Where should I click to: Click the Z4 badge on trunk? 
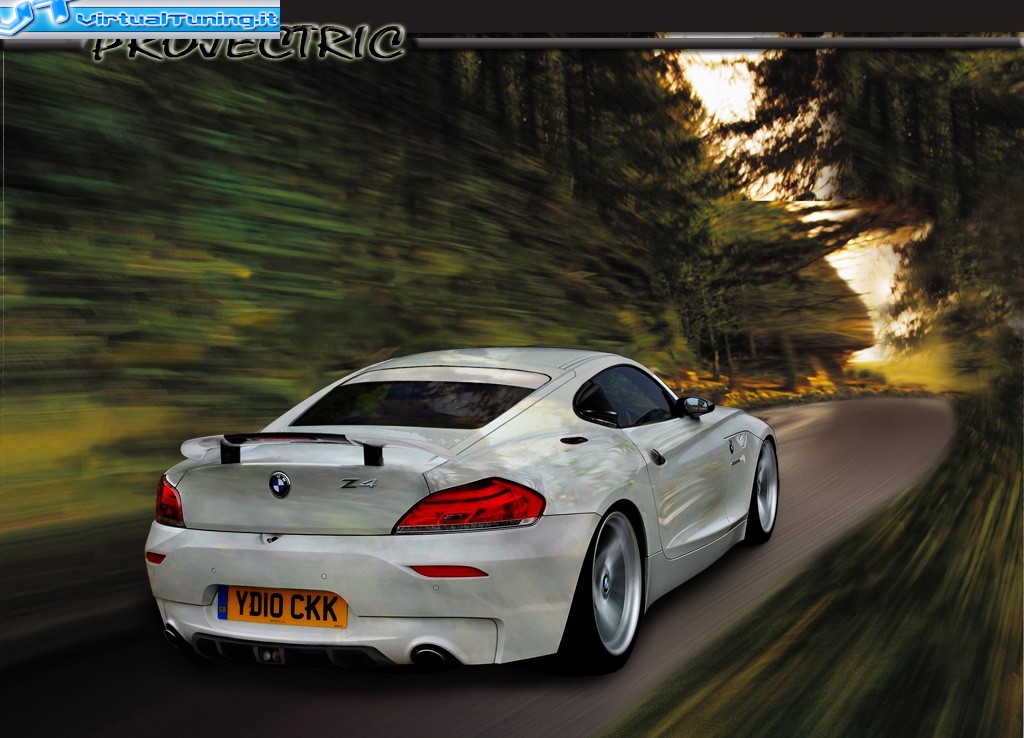359,483
